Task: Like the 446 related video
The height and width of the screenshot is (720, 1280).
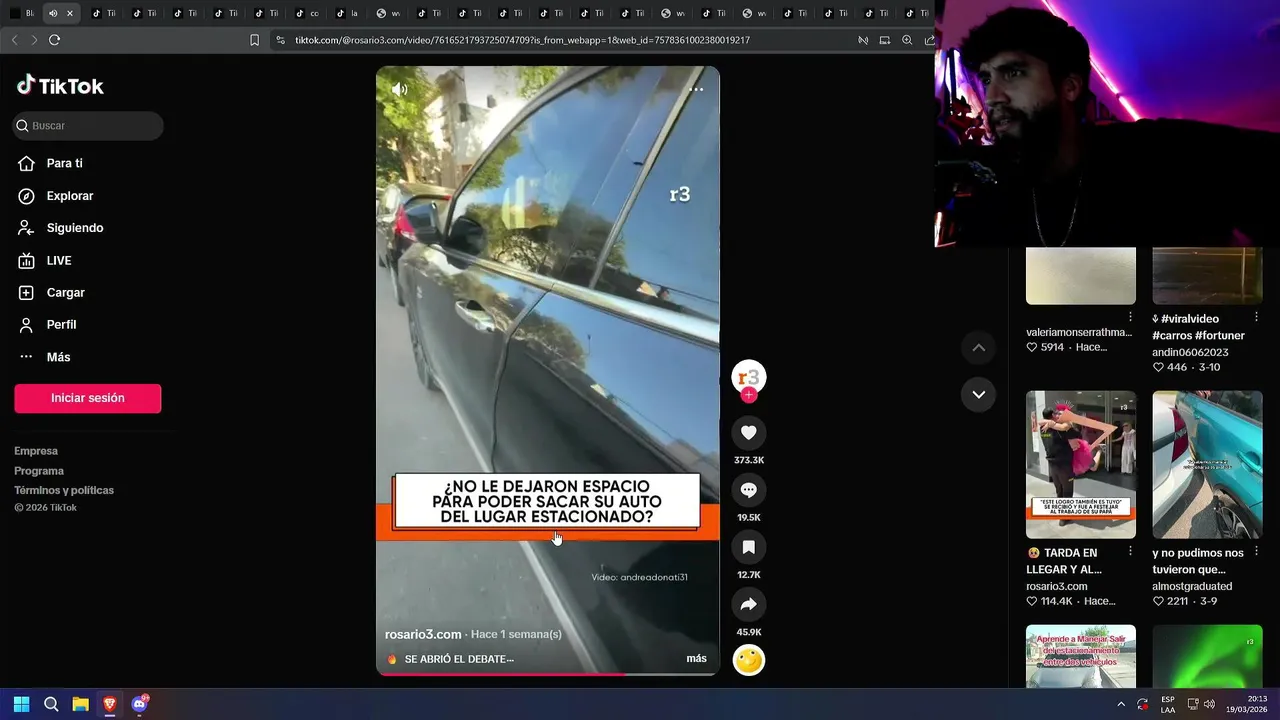Action: 1158,367
